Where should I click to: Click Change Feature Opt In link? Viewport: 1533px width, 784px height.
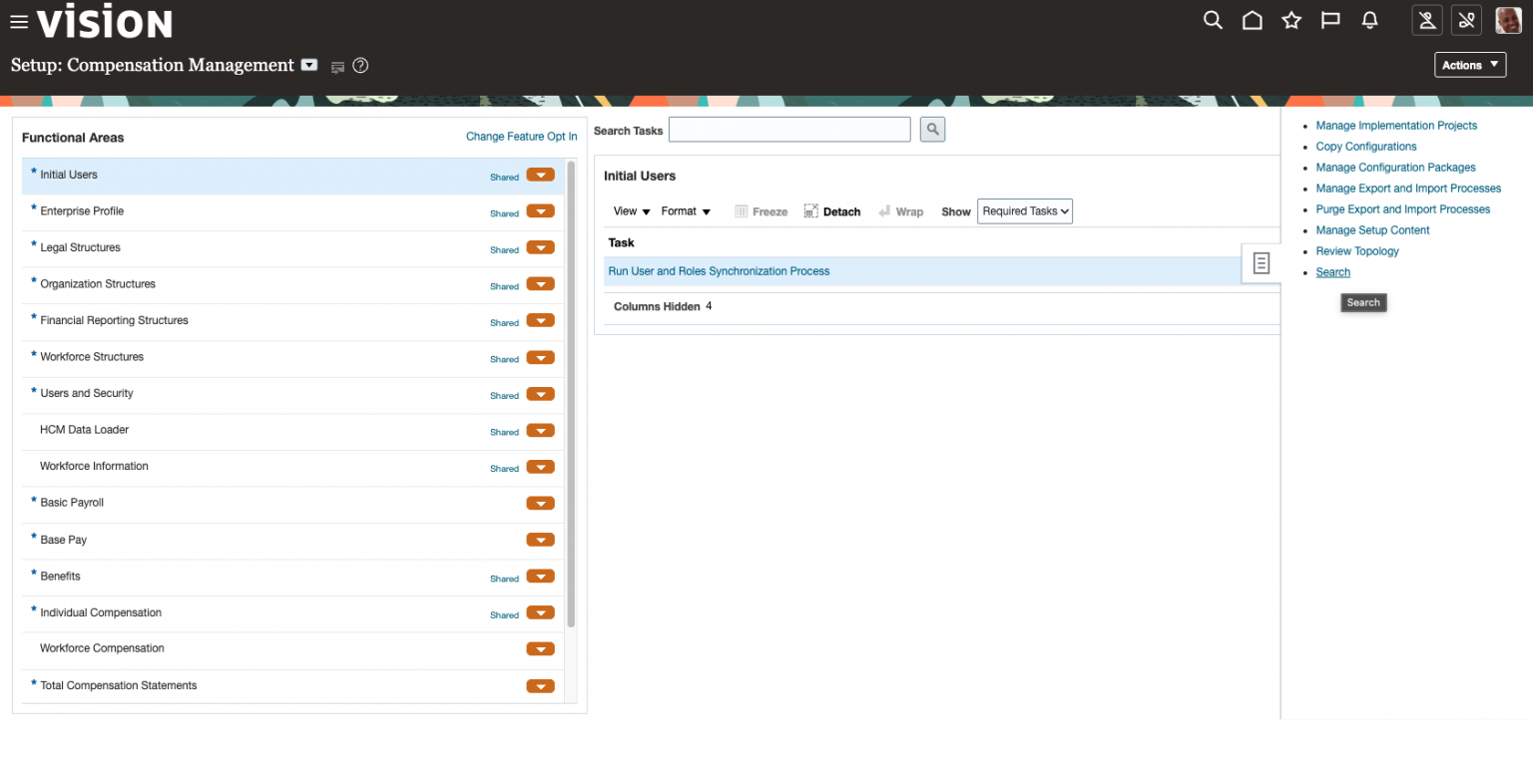[521, 137]
